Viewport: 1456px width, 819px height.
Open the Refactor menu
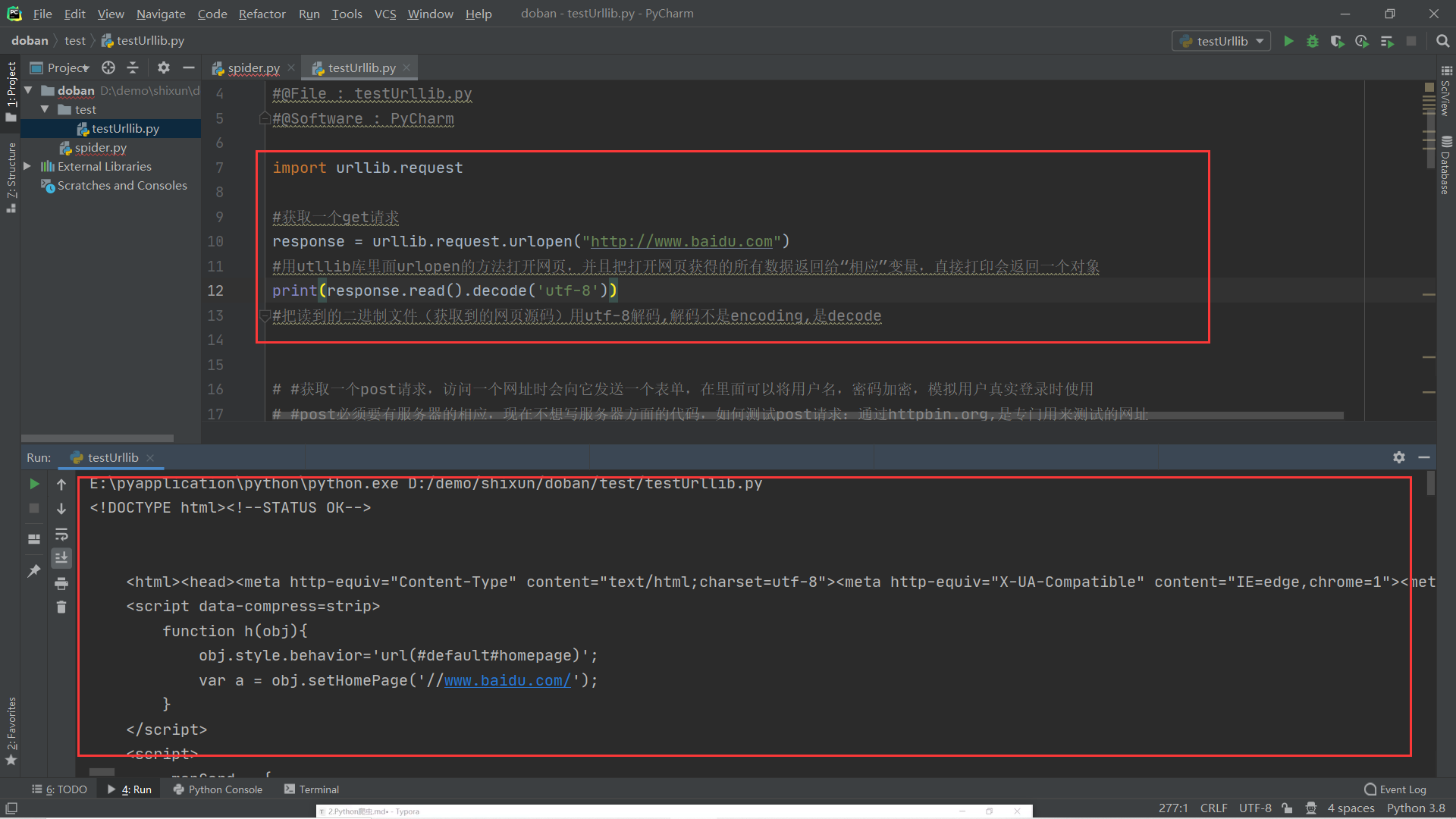pyautogui.click(x=262, y=14)
